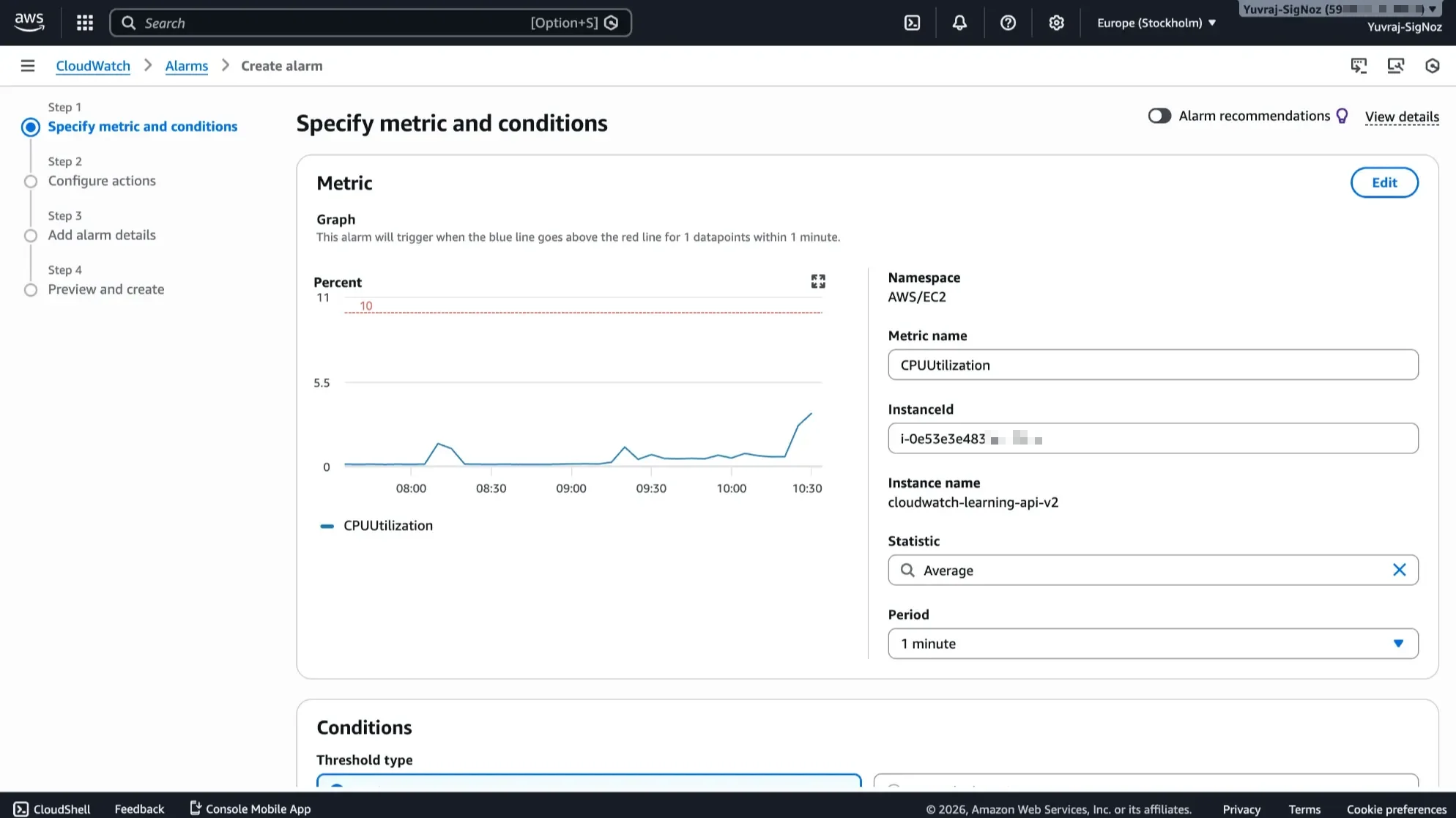This screenshot has width=1456, height=818.
Task: Go to Alarms via the breadcrumb
Action: point(186,66)
